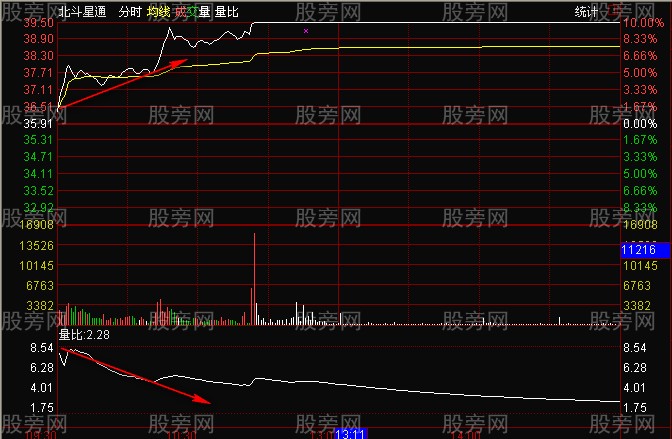Click the 成交量 legend label
Screen dimensions: 672x439
pyautogui.click(x=192, y=12)
